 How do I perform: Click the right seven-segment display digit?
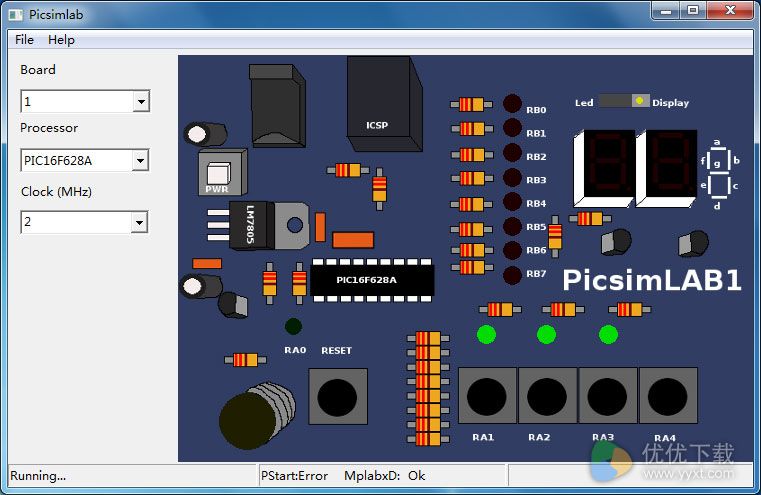coord(666,168)
